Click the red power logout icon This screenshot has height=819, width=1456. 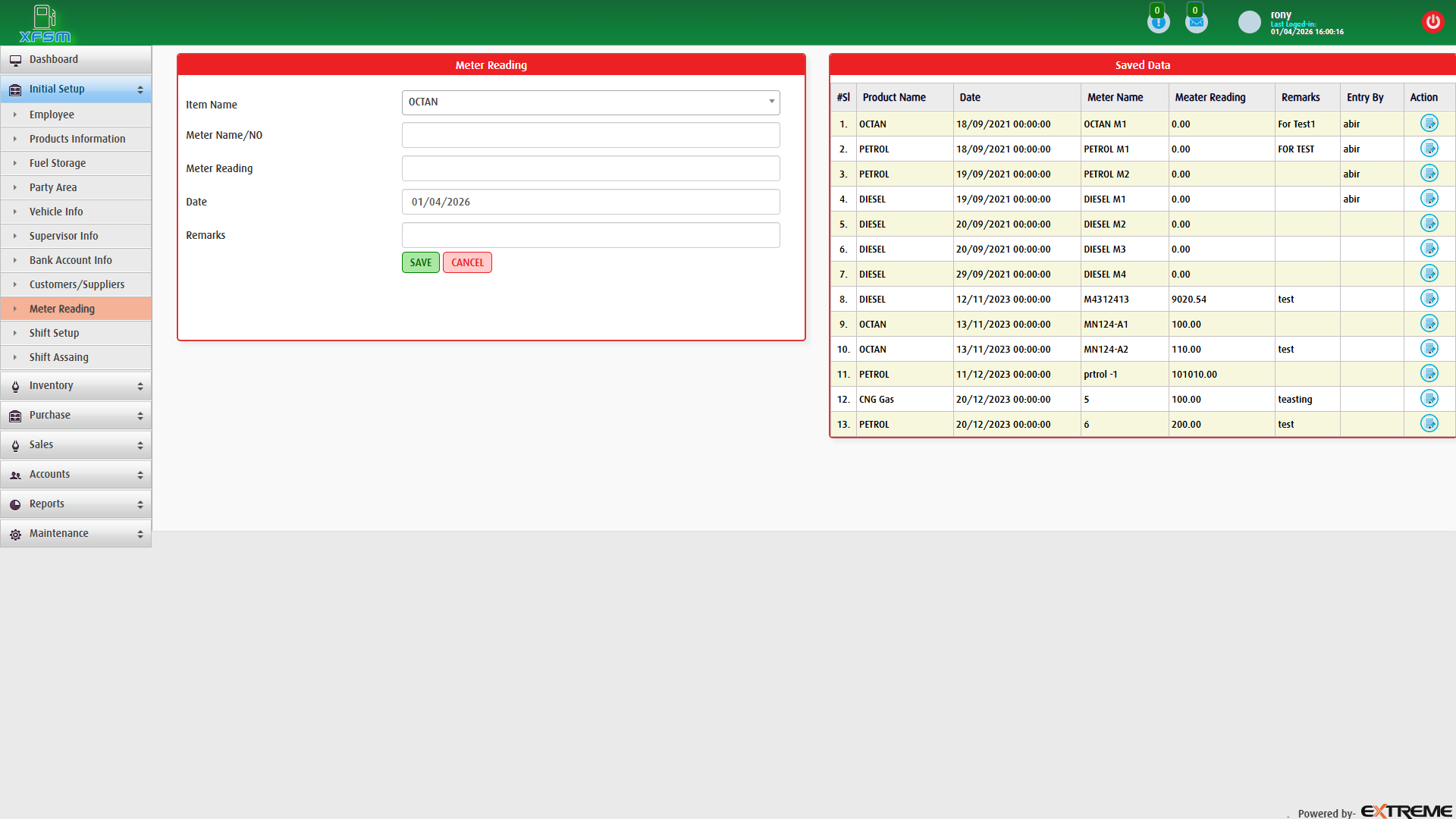click(1433, 22)
